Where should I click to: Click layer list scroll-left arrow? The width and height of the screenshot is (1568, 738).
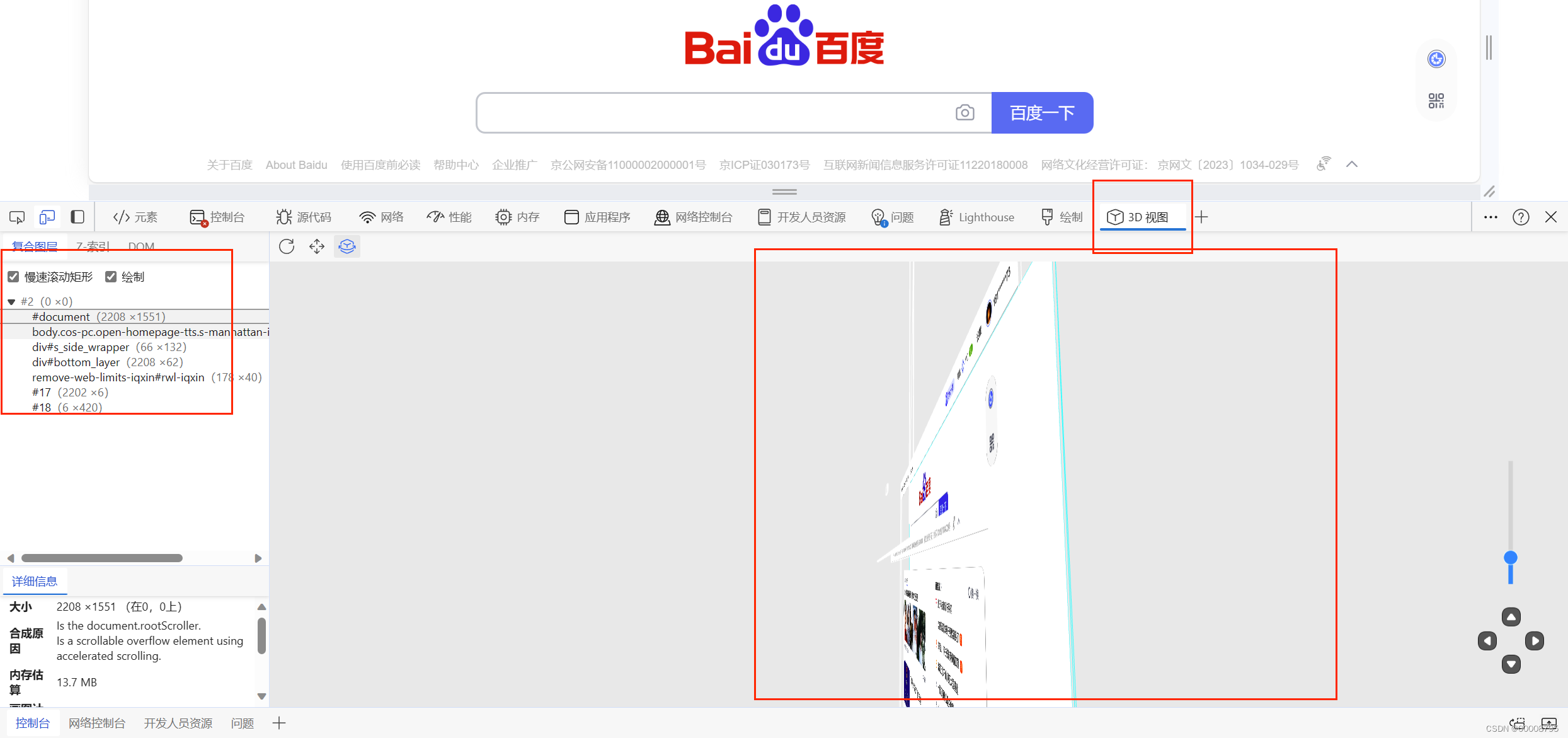point(11,558)
